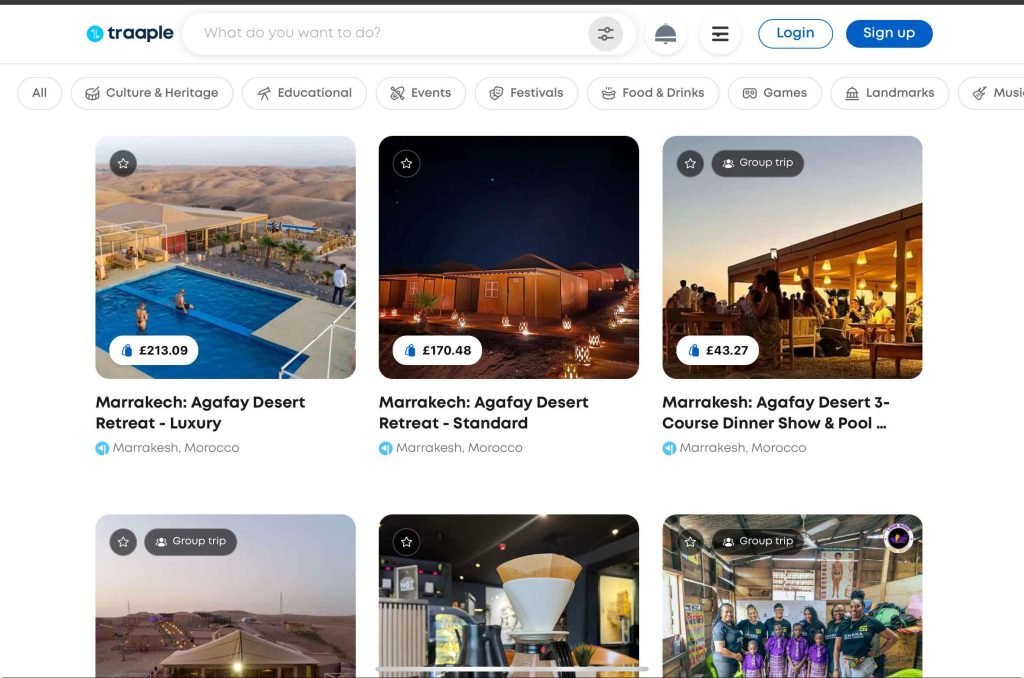Star the Agafay 3-Course Dinner Show card
Screen dimensions: 1024x678
coord(690,163)
